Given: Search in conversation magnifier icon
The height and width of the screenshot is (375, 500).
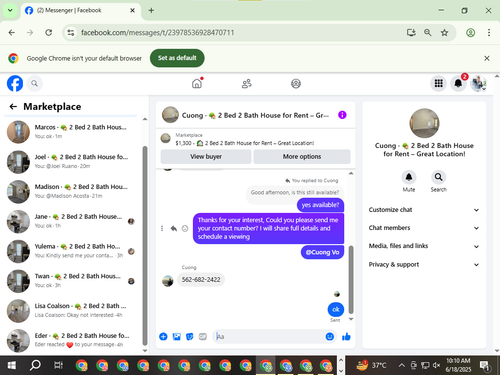Looking at the screenshot, I should click(439, 177).
